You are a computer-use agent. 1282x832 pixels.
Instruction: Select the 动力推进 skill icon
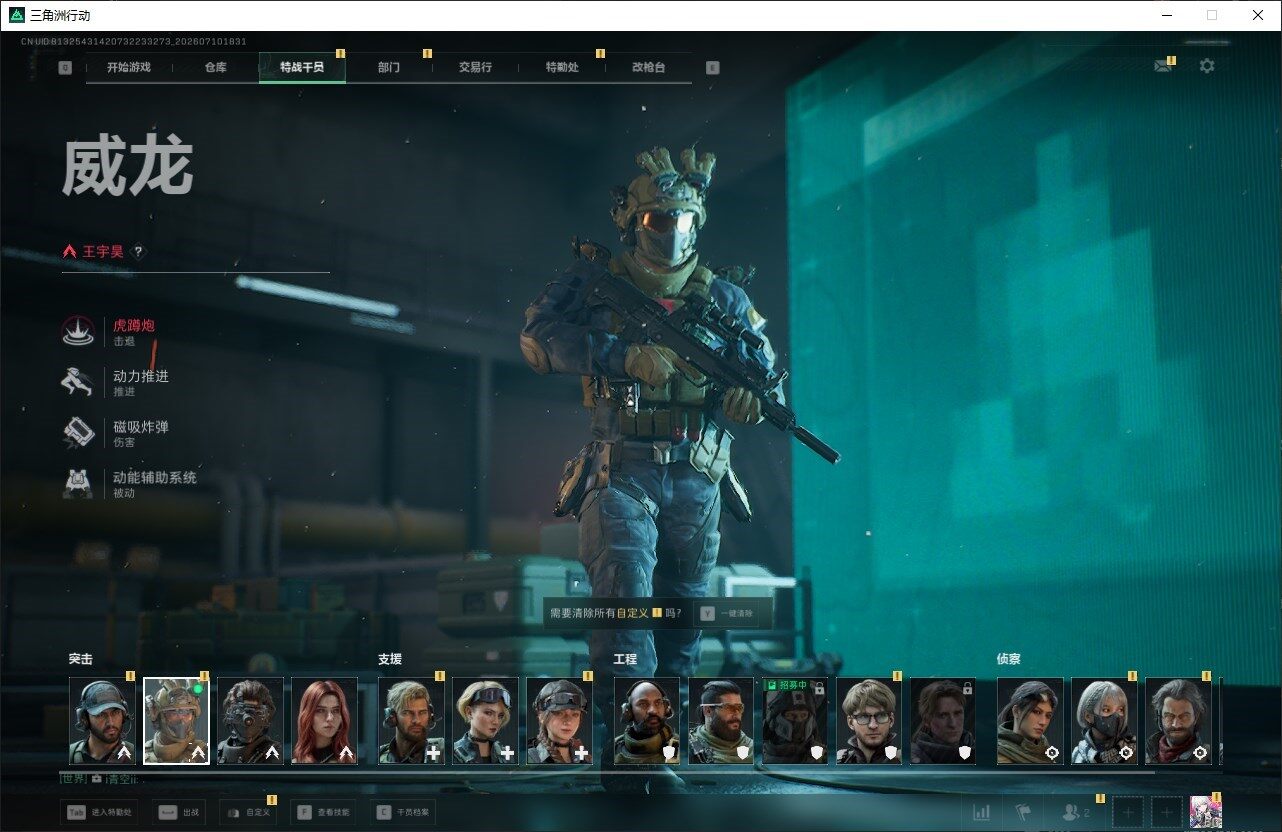click(x=78, y=382)
